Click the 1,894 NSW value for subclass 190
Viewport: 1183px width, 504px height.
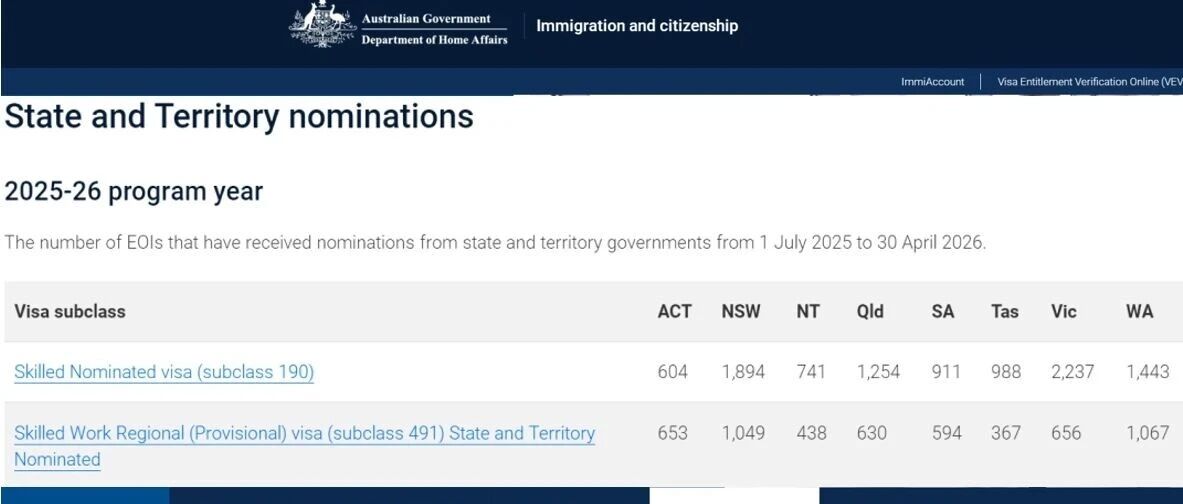(x=743, y=371)
